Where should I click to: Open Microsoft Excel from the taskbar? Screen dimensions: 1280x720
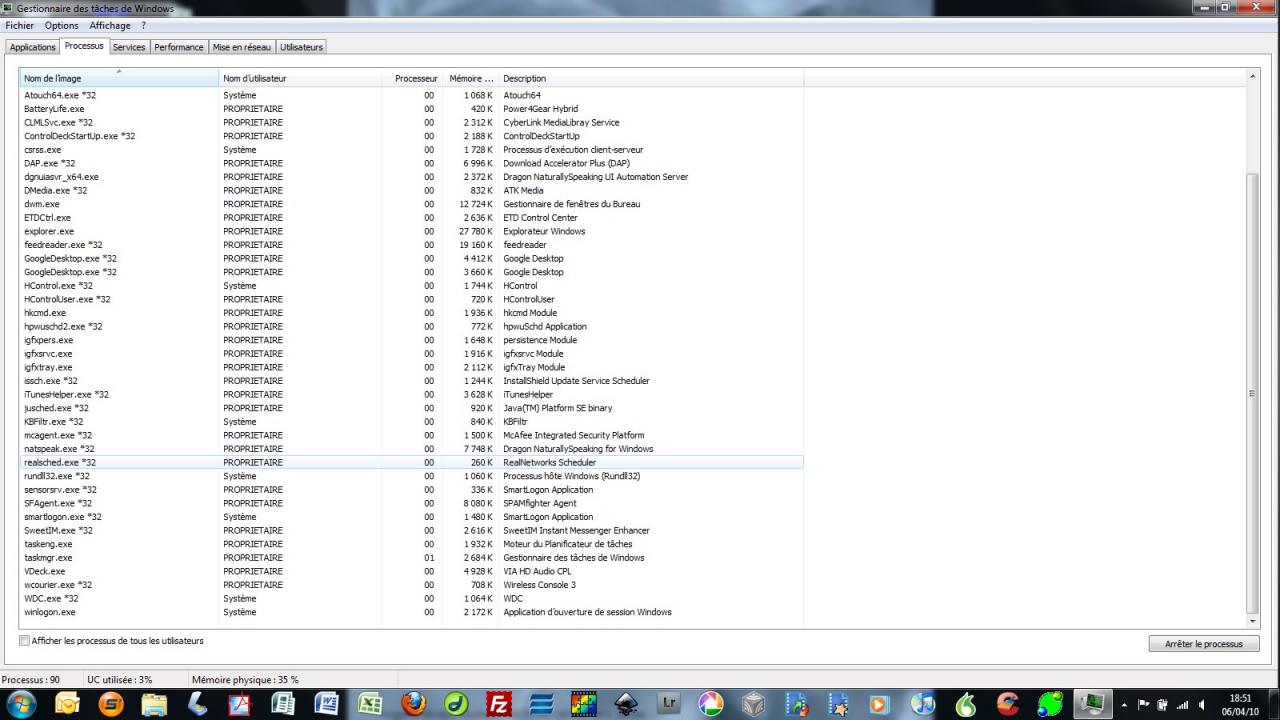click(x=371, y=704)
